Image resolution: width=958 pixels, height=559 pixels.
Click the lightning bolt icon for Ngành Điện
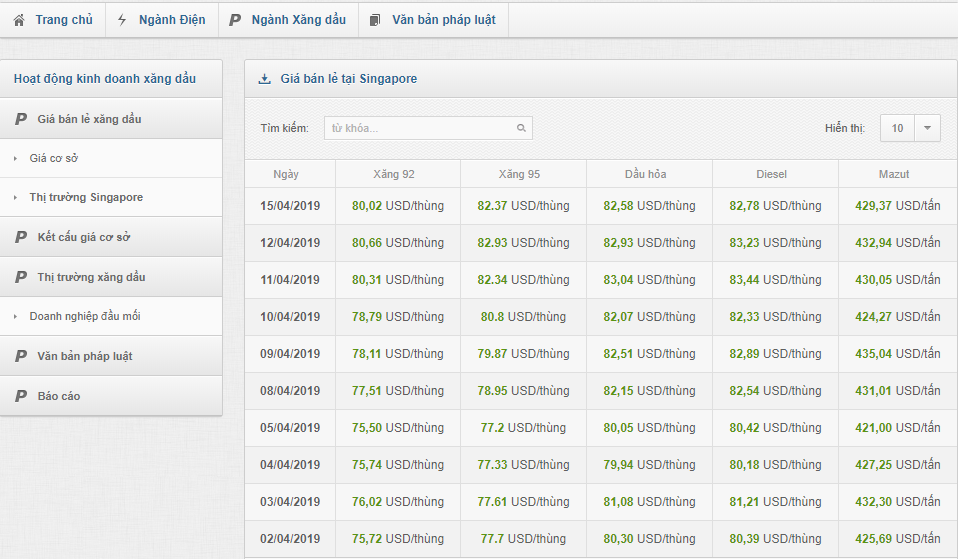point(122,20)
